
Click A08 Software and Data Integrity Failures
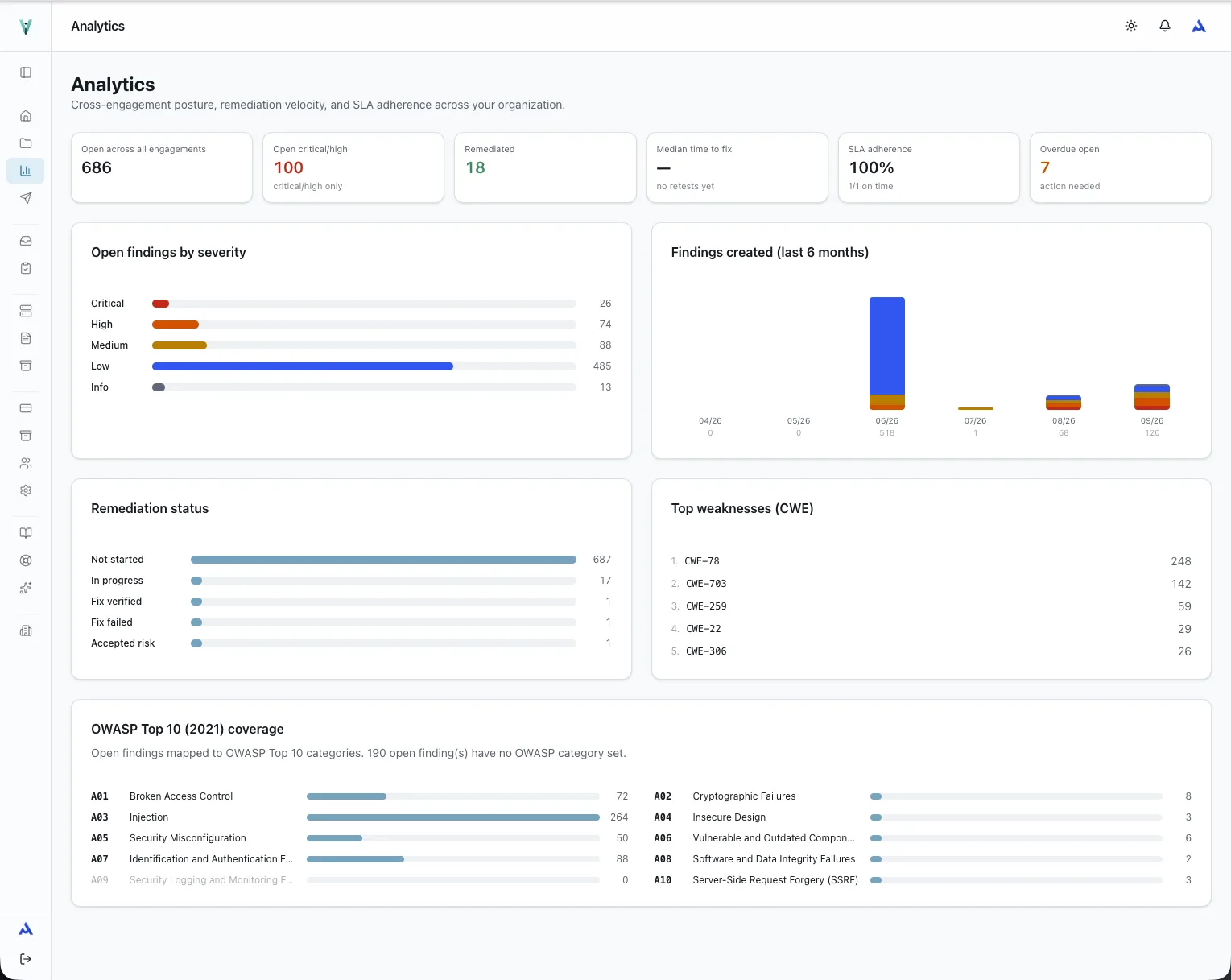pos(774,859)
